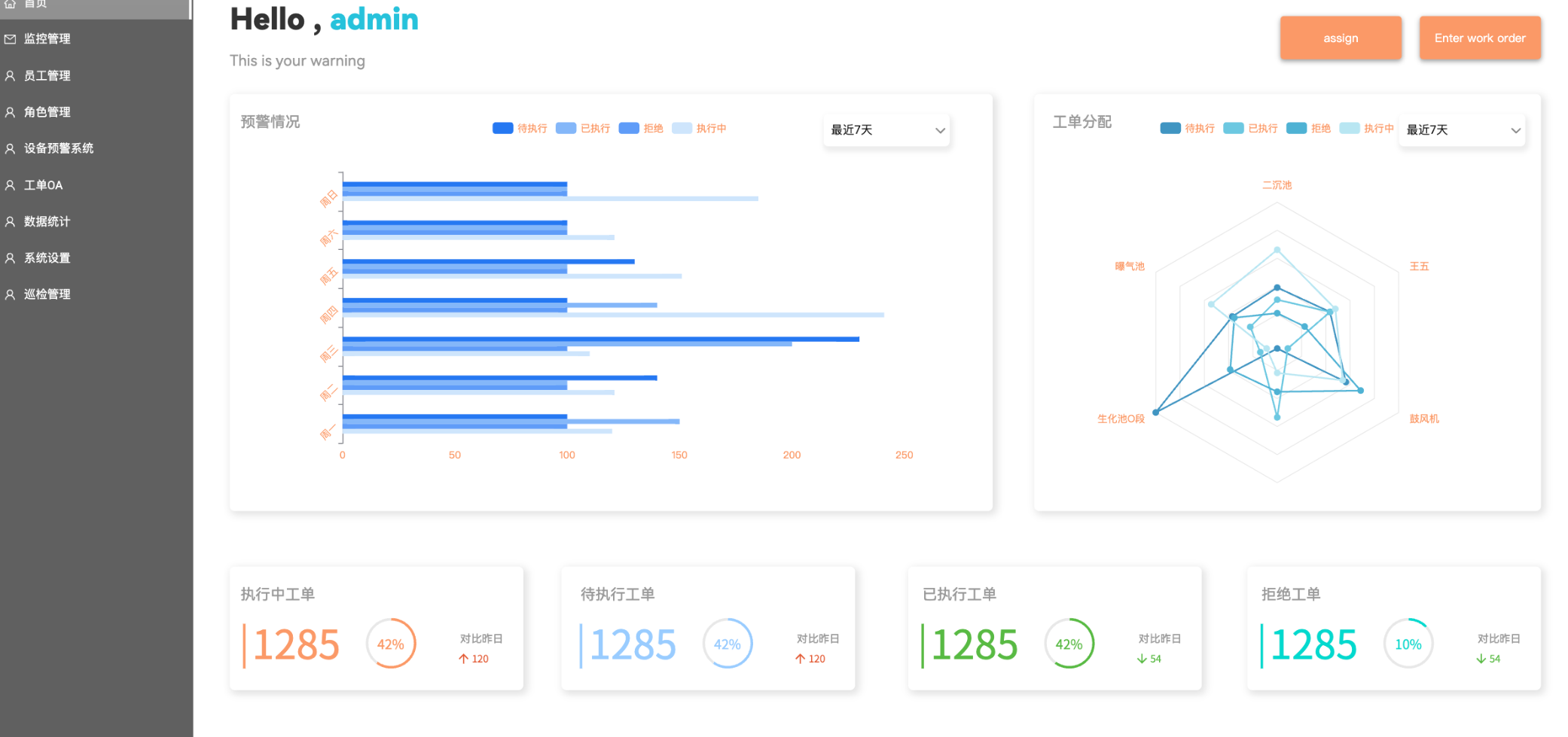Click the user icon beside 员工管理

coord(11,76)
